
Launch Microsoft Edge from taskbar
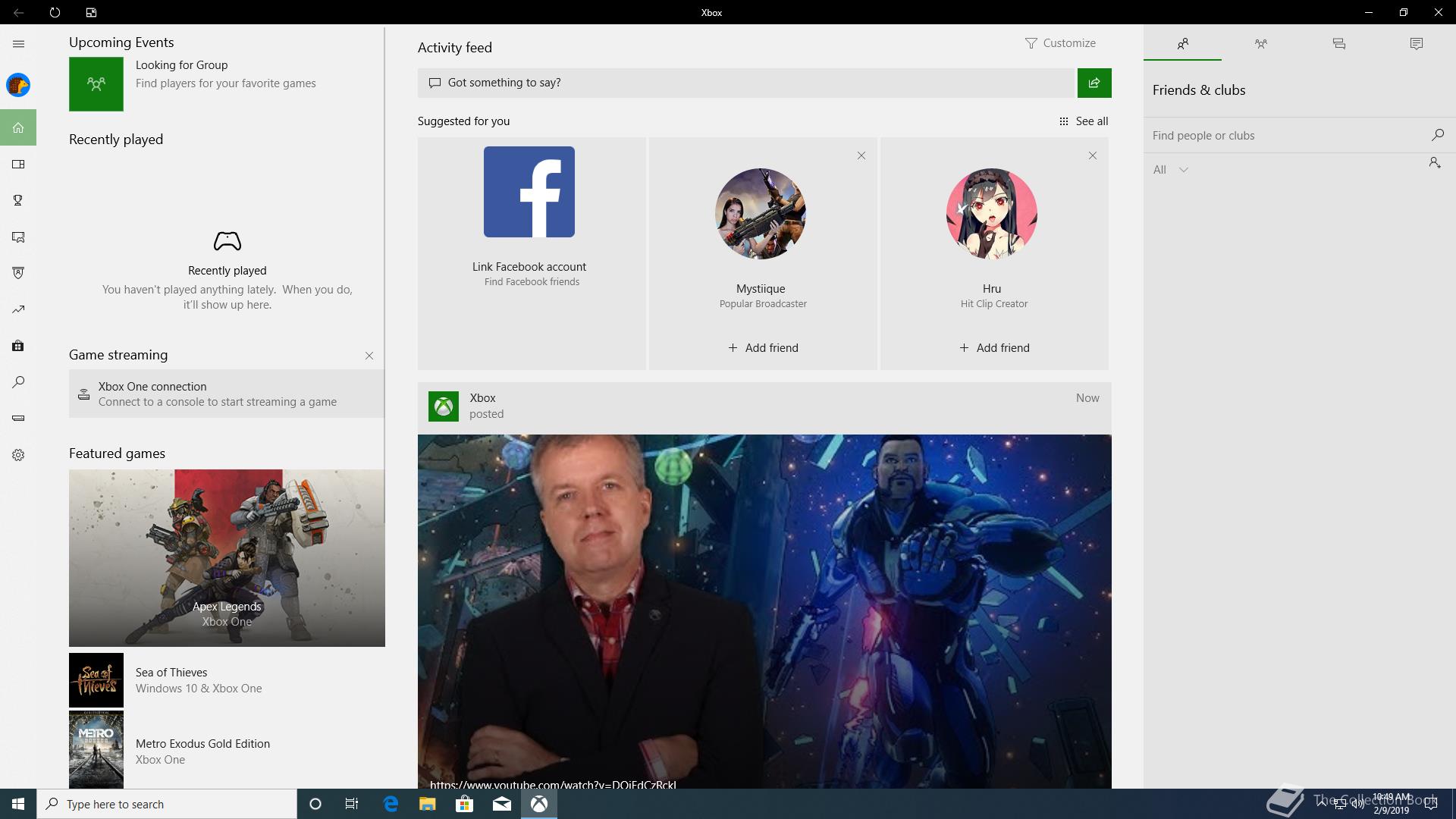pos(391,804)
